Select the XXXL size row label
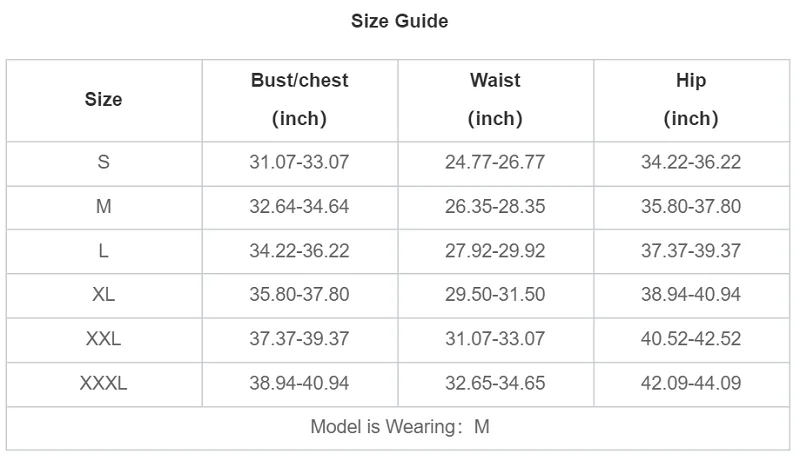Screen dimensions: 800x468 (104, 383)
